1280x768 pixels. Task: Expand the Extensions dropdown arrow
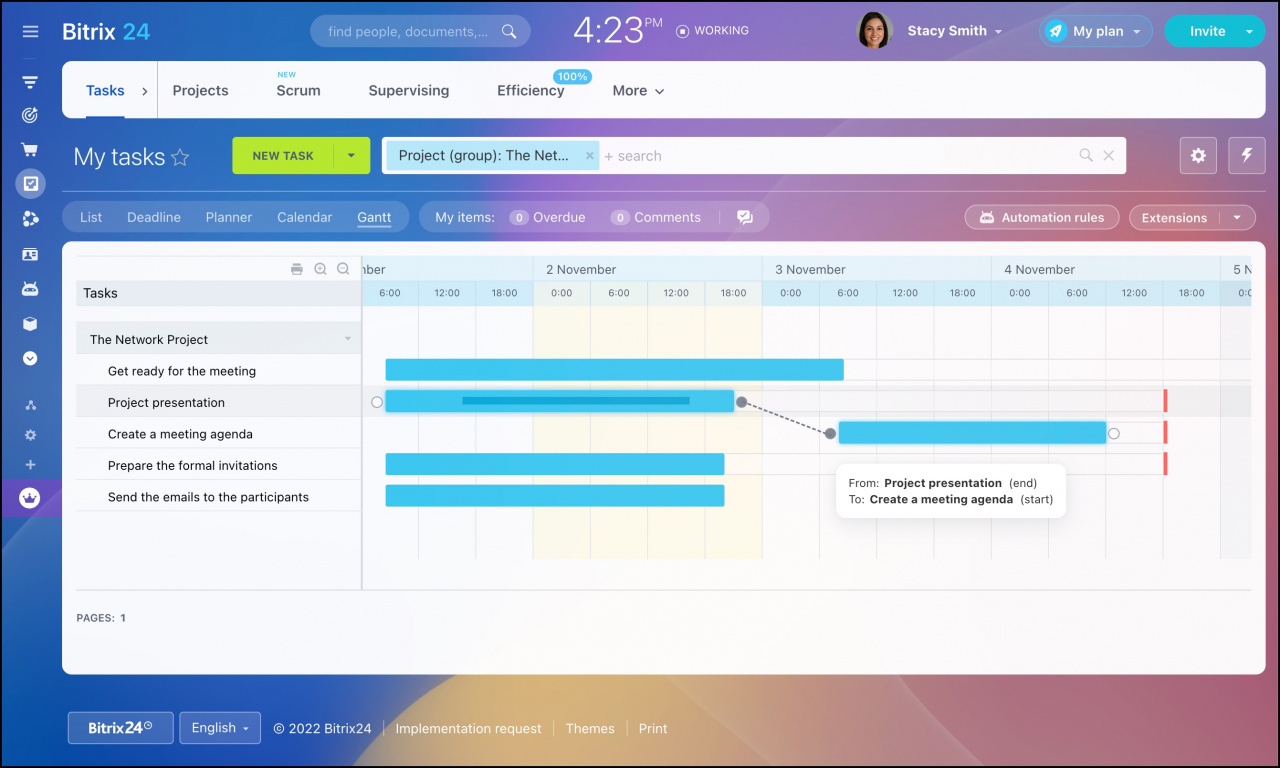click(1238, 217)
